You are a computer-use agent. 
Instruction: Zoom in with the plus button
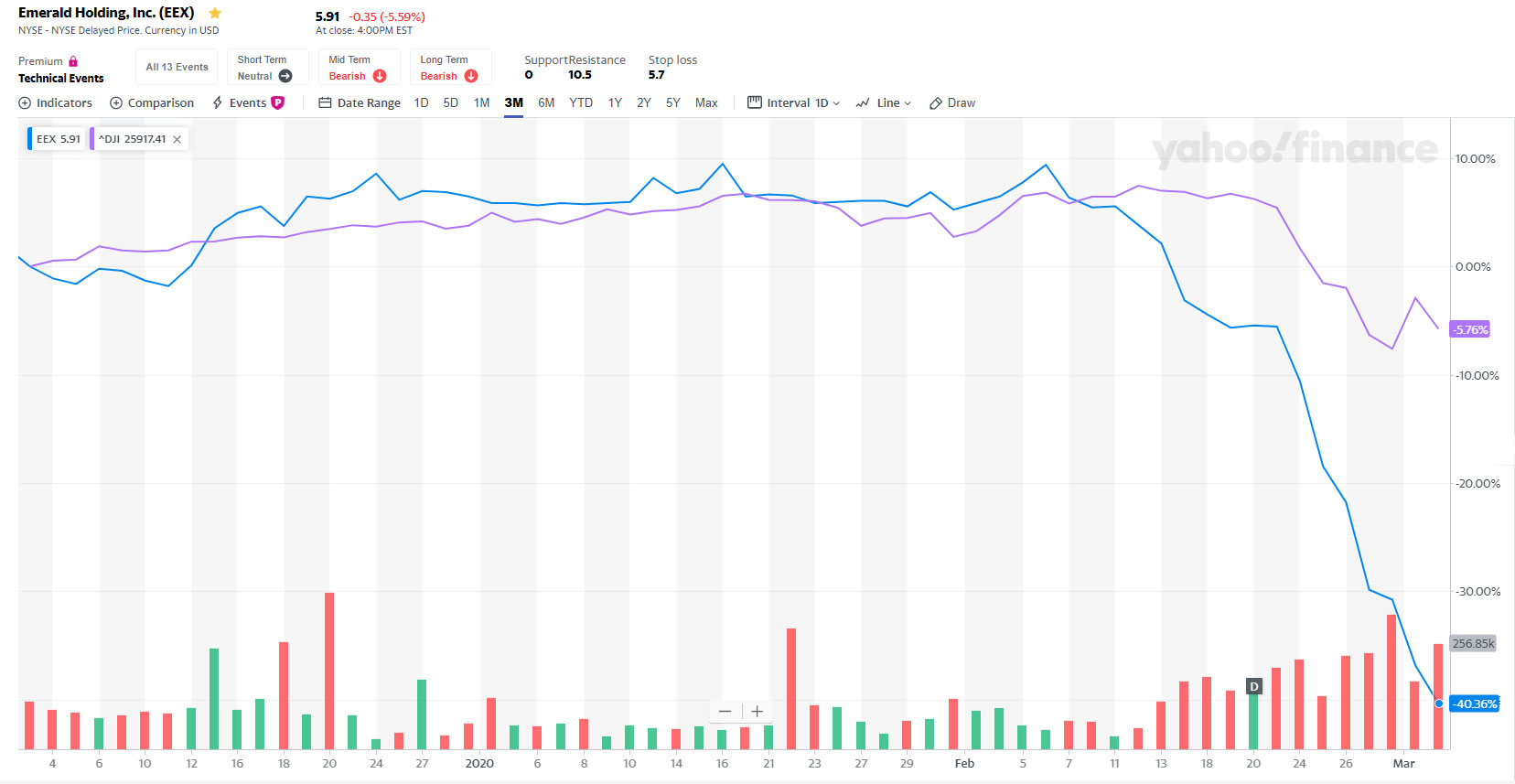[757, 711]
